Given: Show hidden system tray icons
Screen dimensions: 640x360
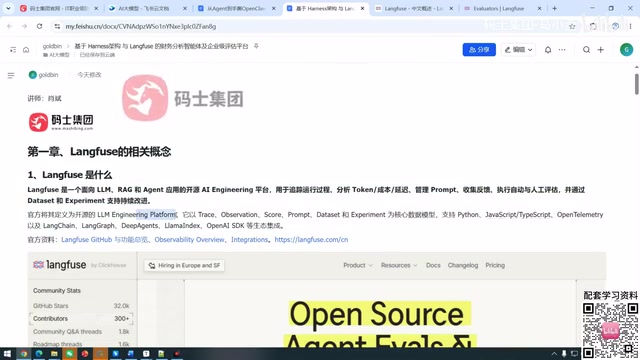Looking at the screenshot, I should coord(554,353).
